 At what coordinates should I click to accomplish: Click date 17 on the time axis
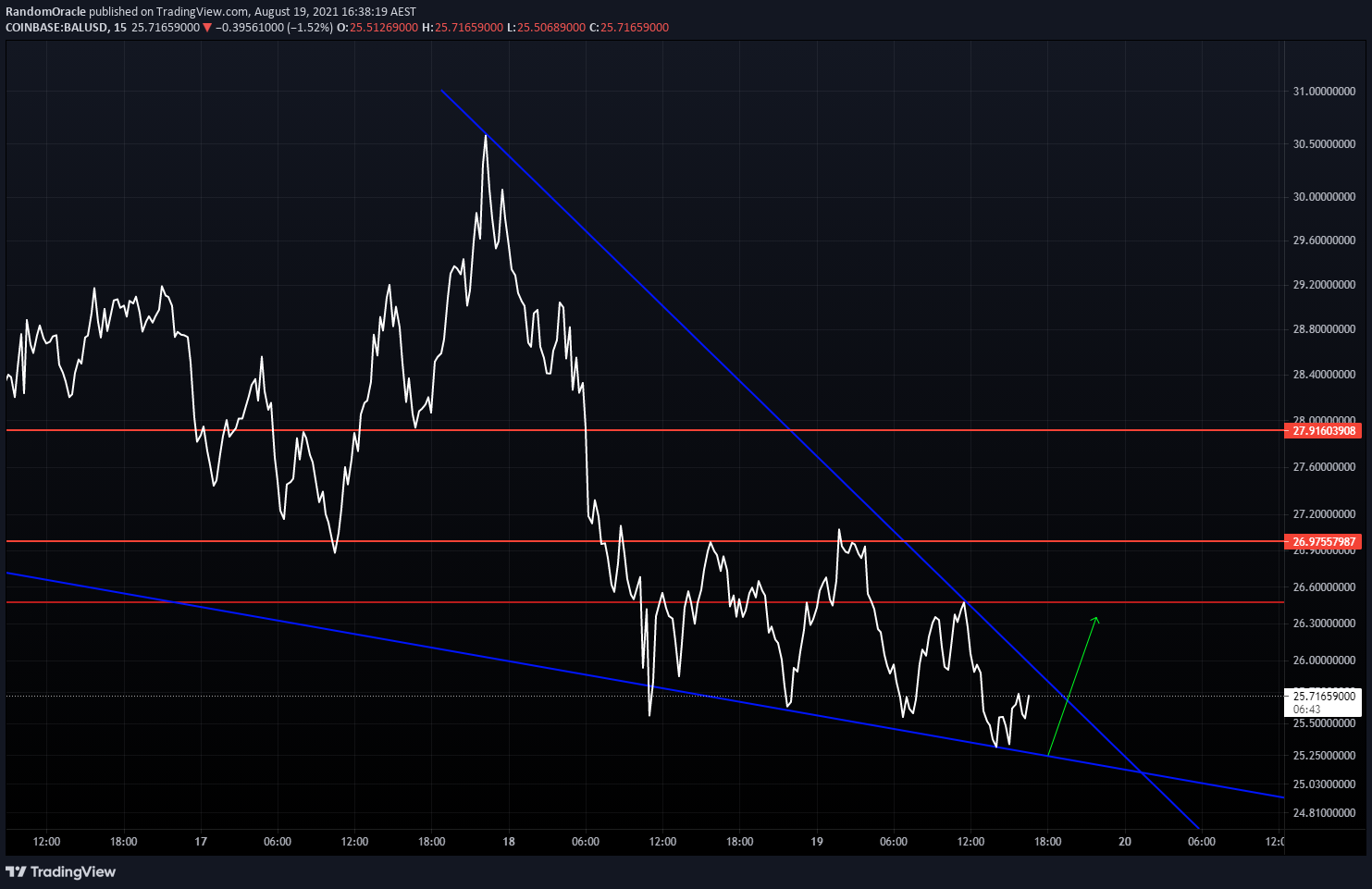click(201, 842)
